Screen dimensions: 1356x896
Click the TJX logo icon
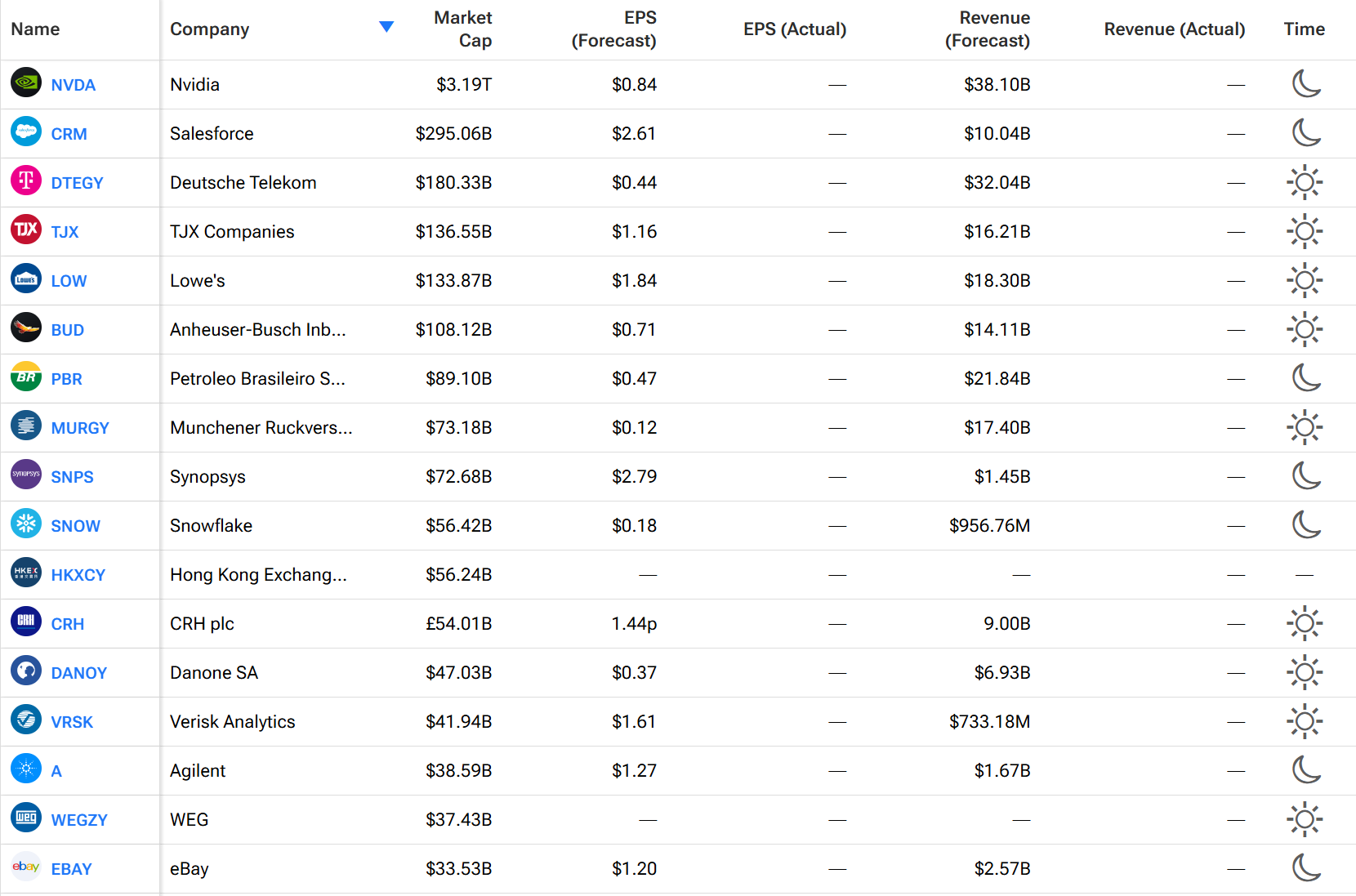pos(26,230)
